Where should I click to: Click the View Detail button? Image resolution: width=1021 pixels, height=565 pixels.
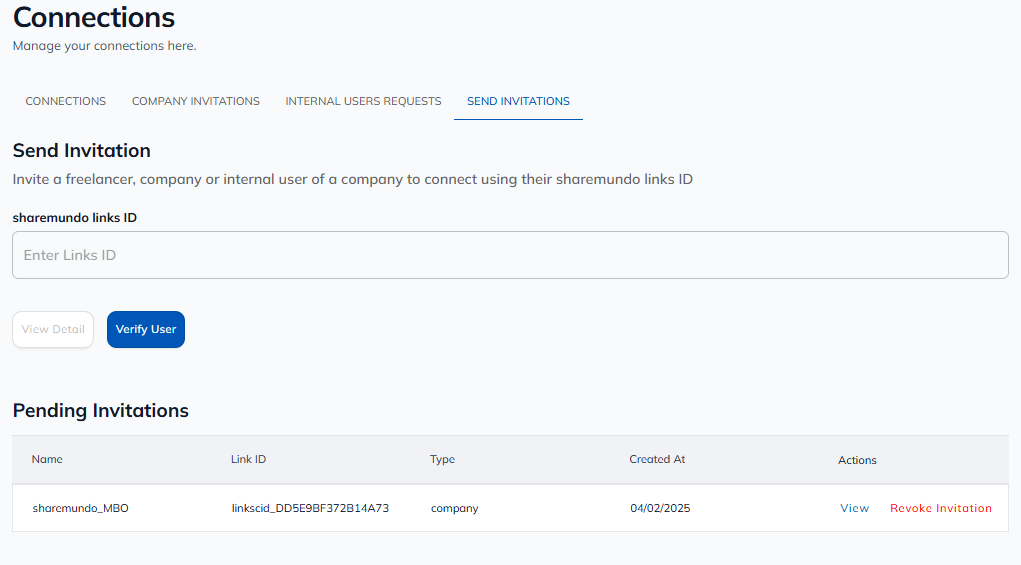click(x=53, y=329)
